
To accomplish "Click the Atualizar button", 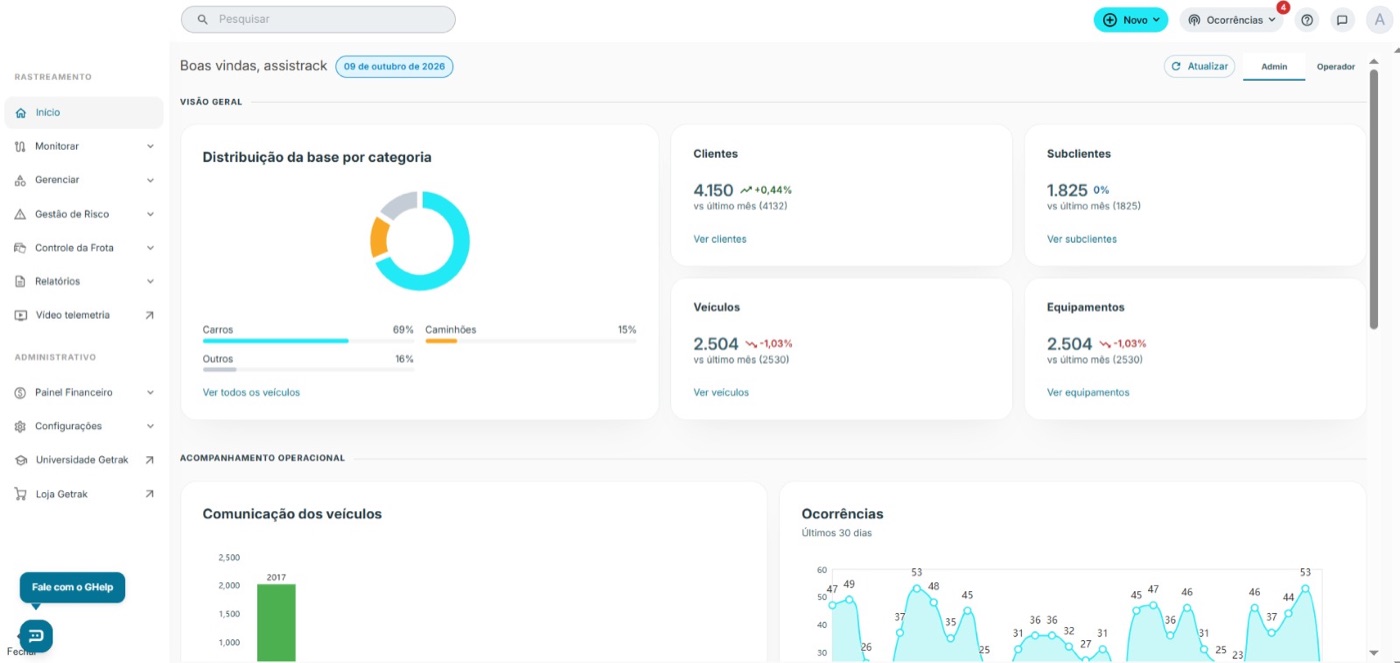I will pyautogui.click(x=1200, y=66).
